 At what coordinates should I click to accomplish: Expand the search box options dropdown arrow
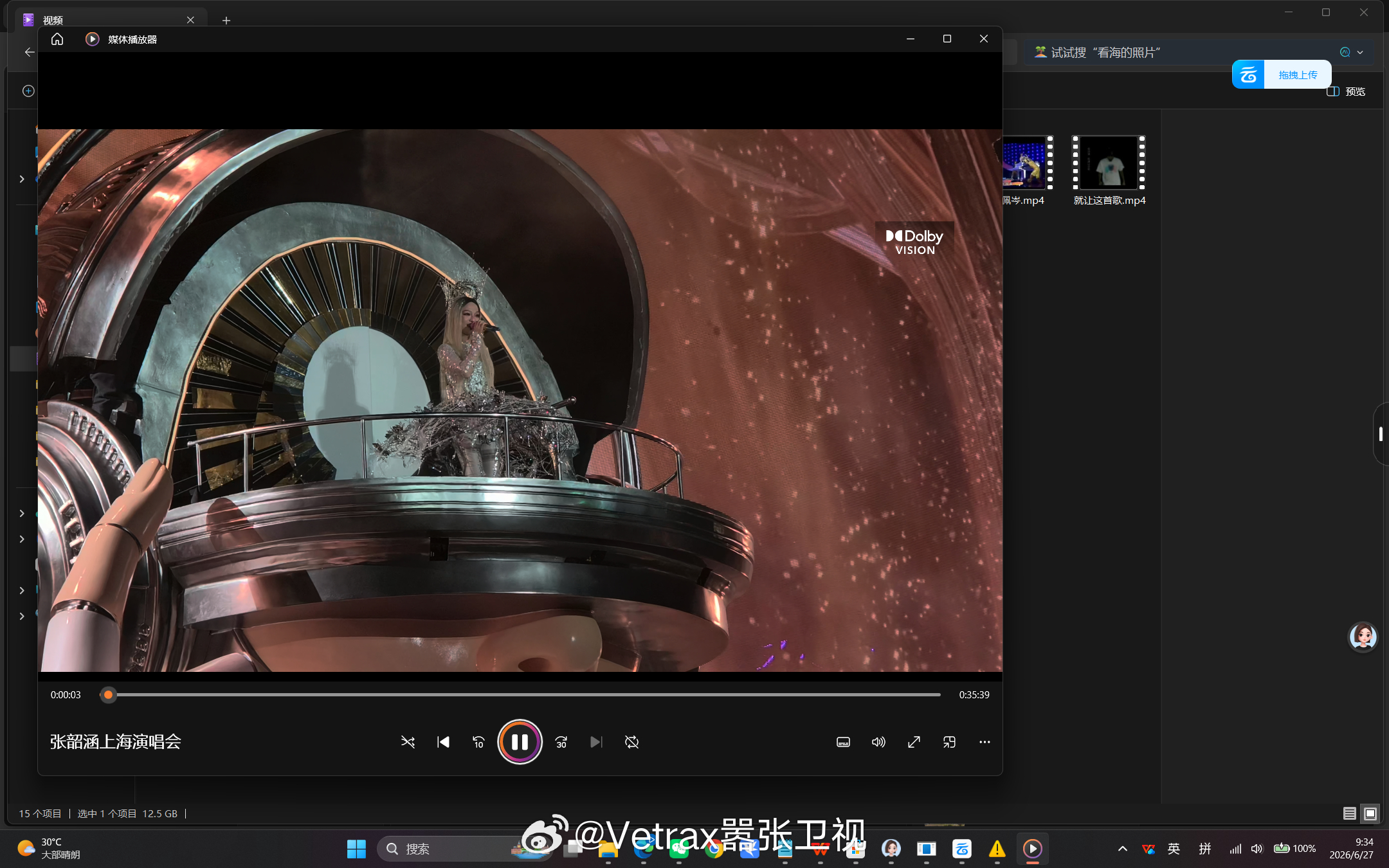pos(1360,53)
